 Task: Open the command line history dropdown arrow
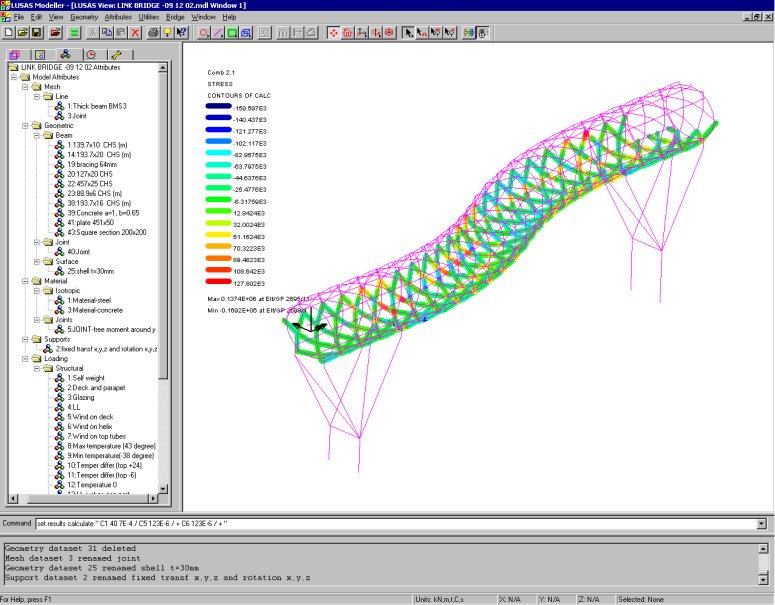(761, 523)
